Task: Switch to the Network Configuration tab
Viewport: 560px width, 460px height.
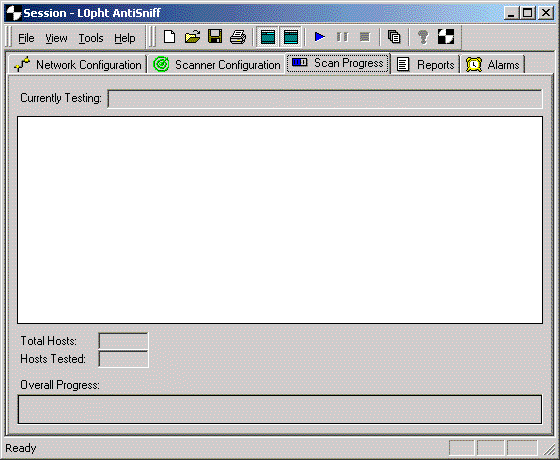Action: pyautogui.click(x=78, y=65)
